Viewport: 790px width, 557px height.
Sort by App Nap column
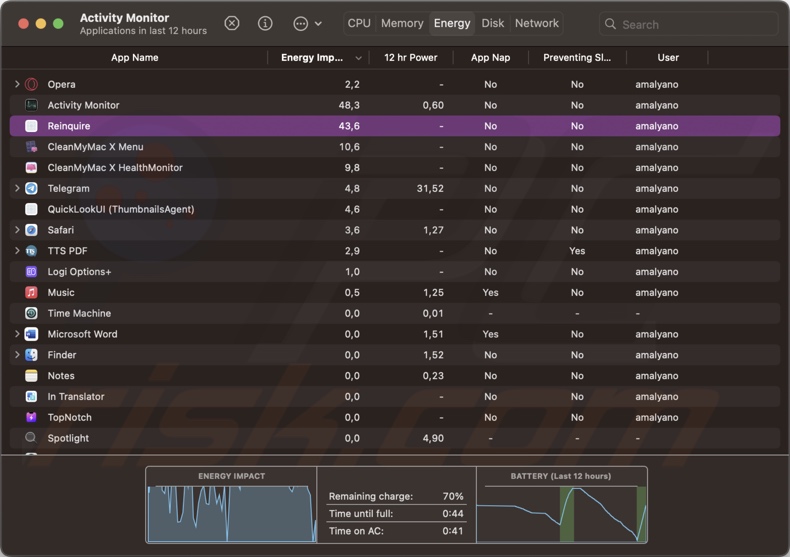pos(490,57)
